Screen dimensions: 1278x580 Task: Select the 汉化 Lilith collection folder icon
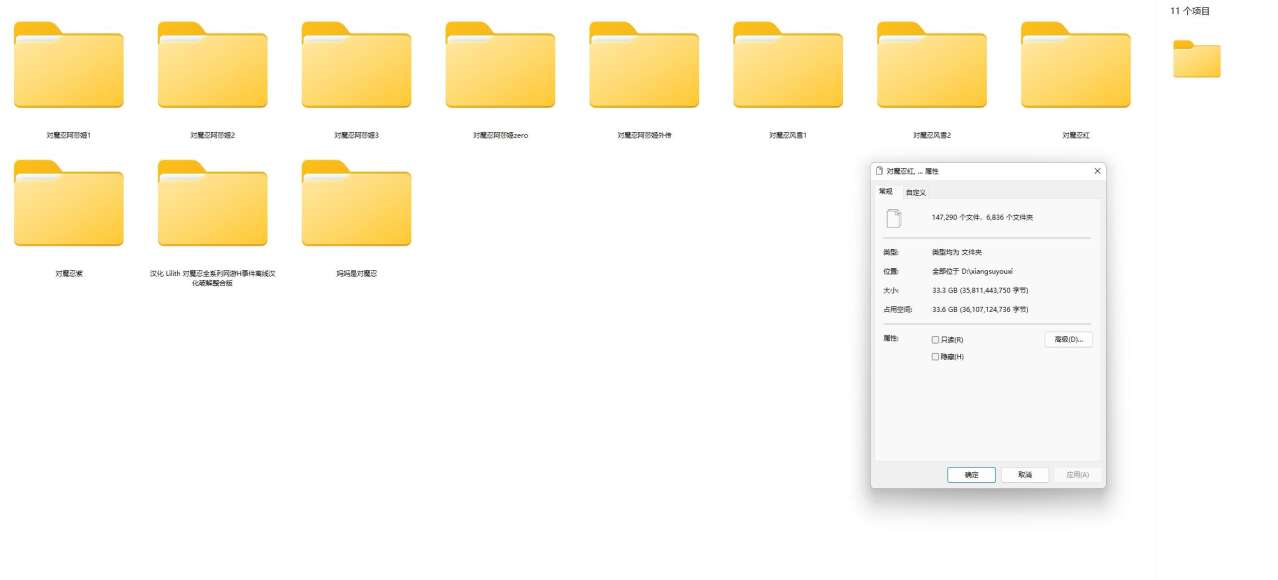coord(212,203)
